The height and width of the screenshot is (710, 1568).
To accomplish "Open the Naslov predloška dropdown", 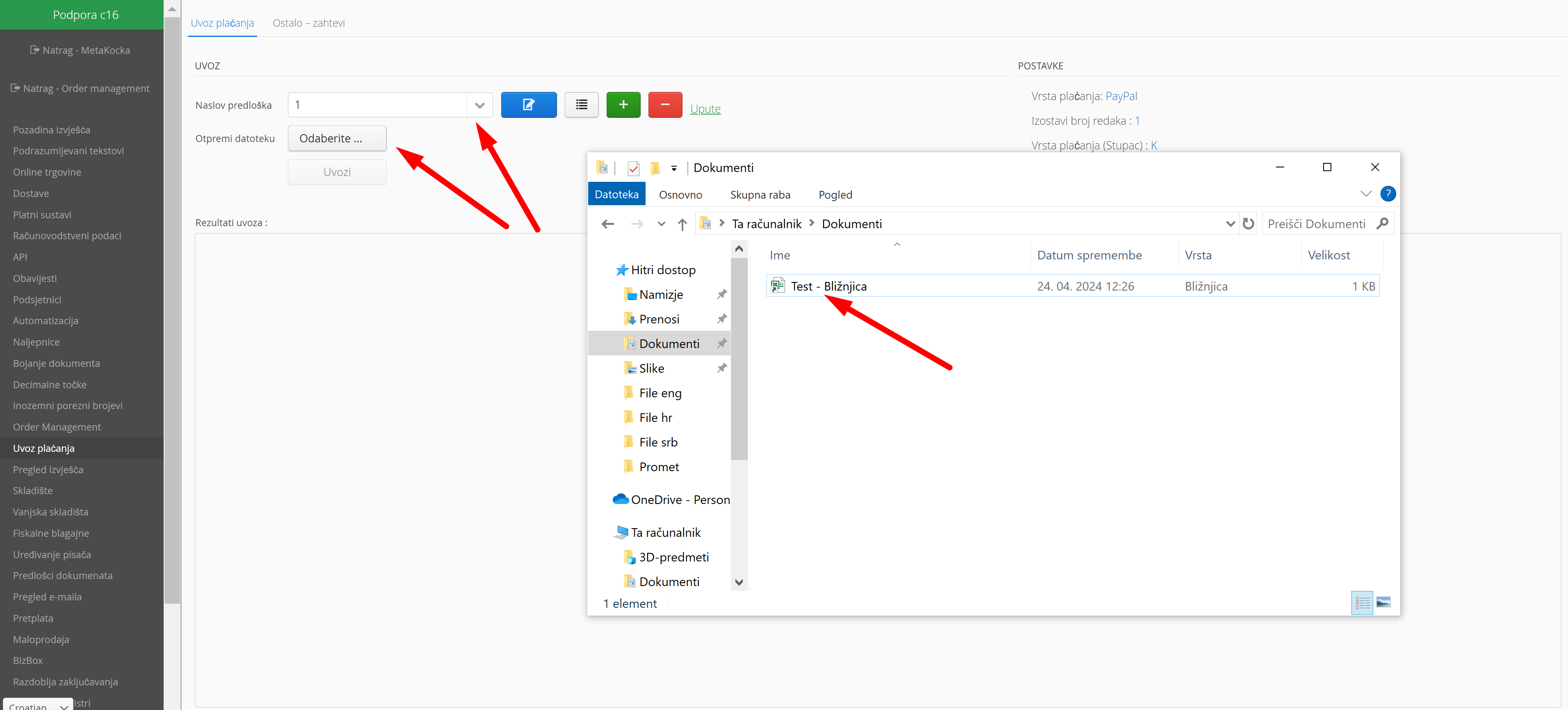I will (479, 105).
